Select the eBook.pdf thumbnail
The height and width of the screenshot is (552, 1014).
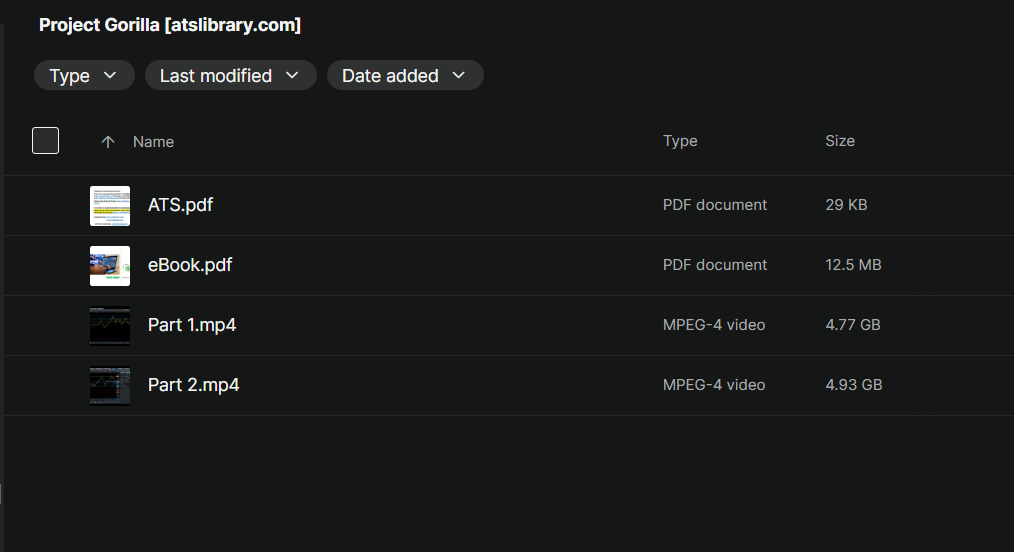110,266
